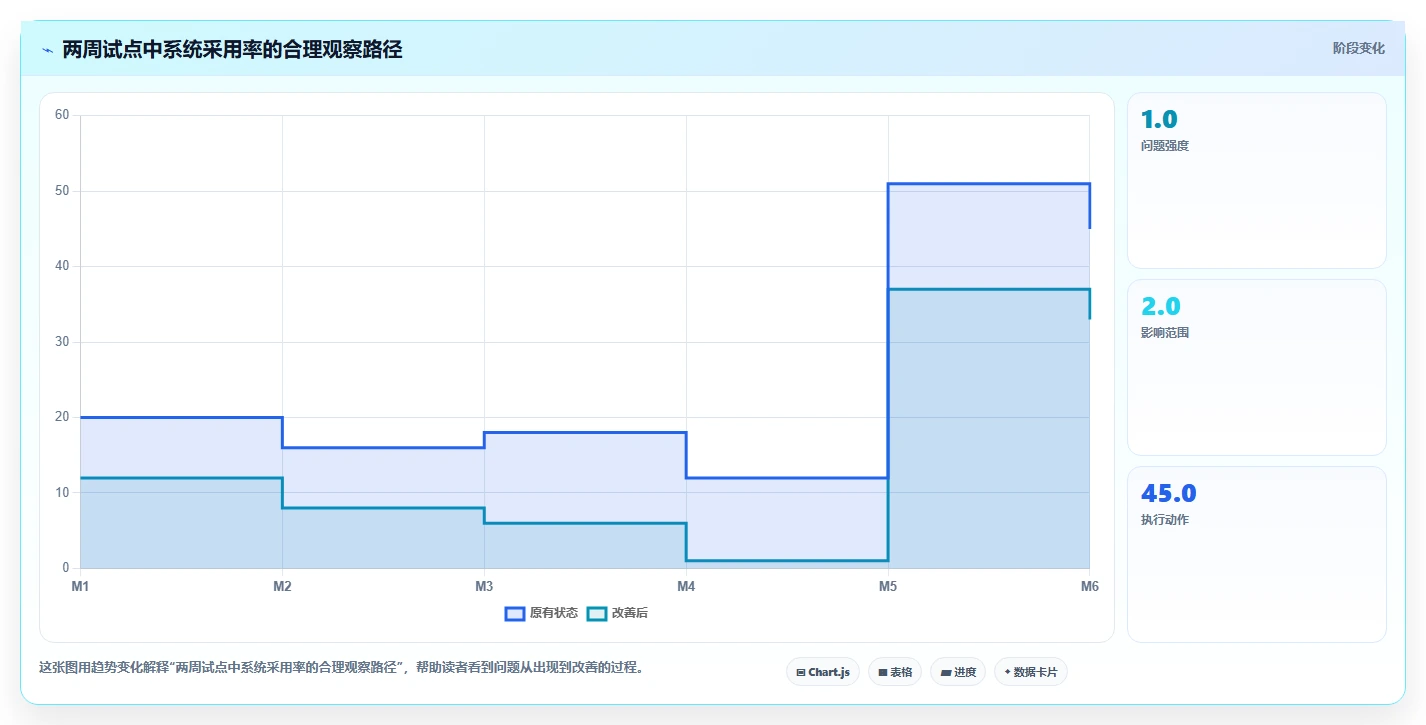The height and width of the screenshot is (725, 1426).
Task: Click the y-axis value 30
Action: [x=62, y=341]
